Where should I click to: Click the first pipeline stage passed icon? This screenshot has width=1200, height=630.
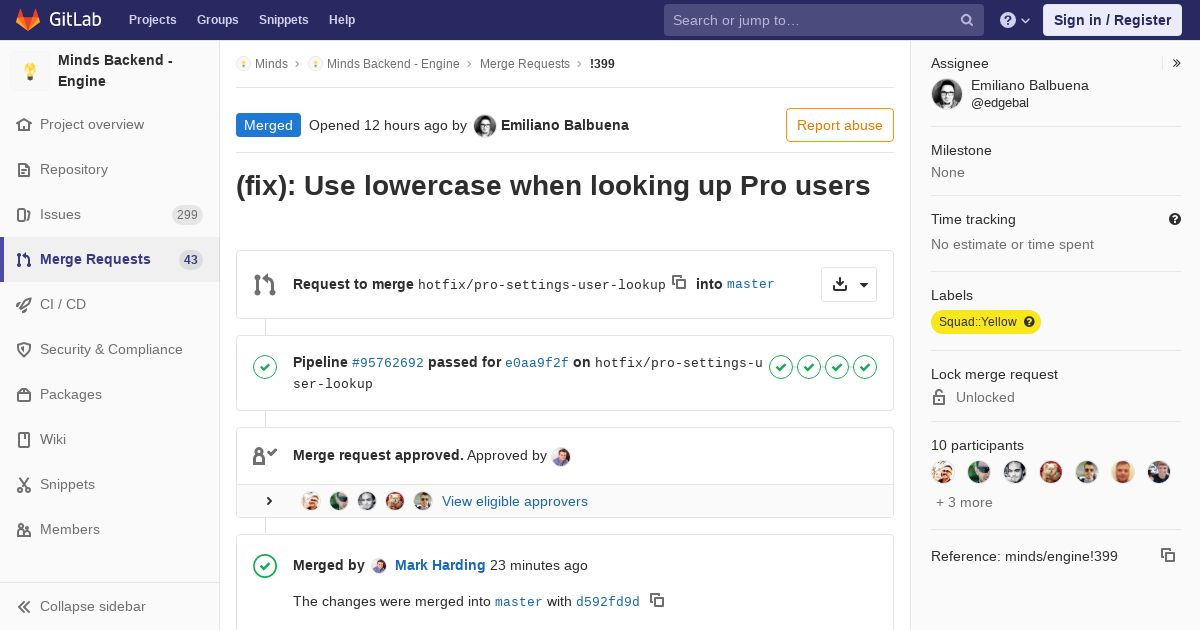781,367
